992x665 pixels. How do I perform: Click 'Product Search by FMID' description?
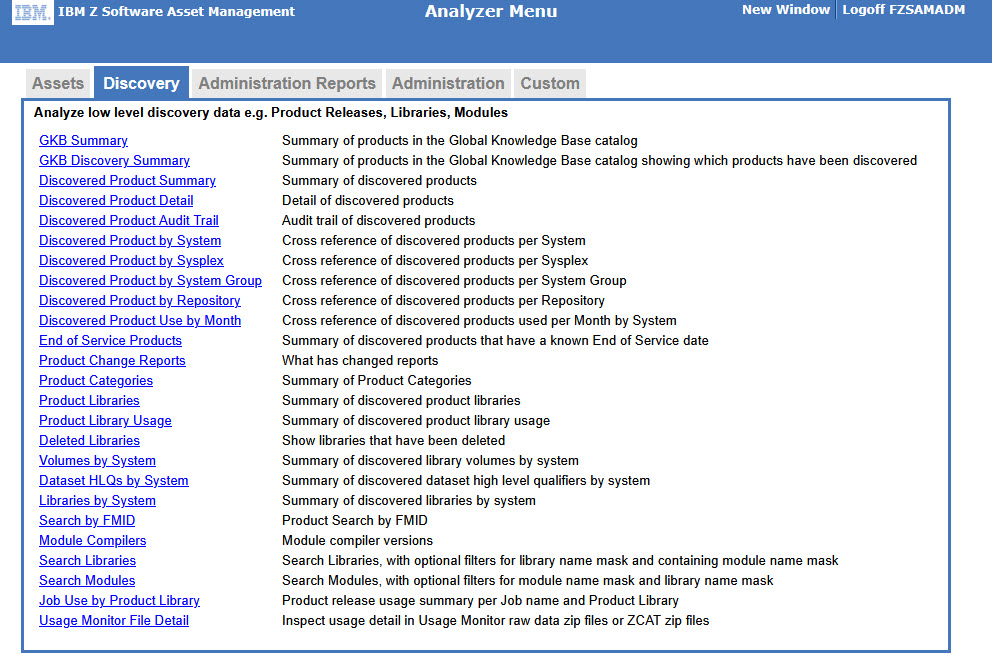point(355,521)
